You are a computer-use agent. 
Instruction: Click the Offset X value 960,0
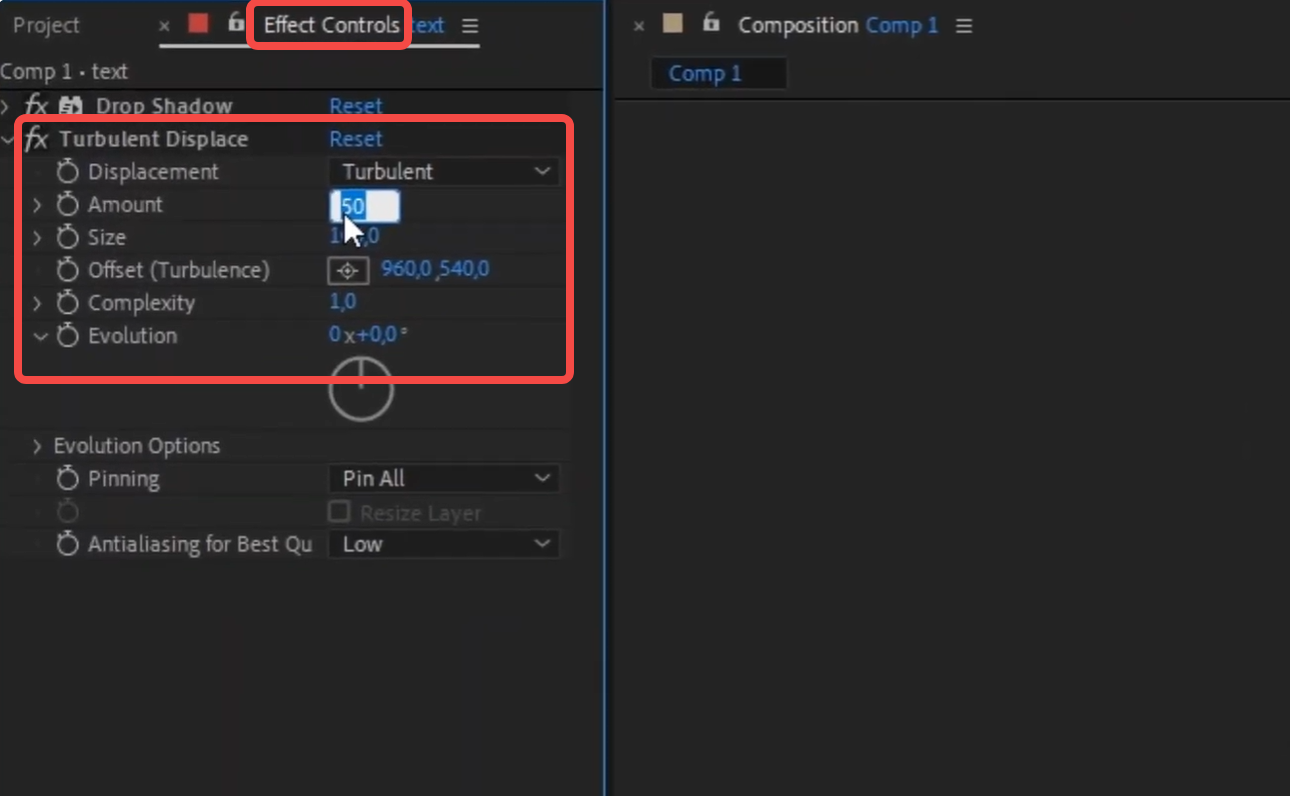(406, 270)
